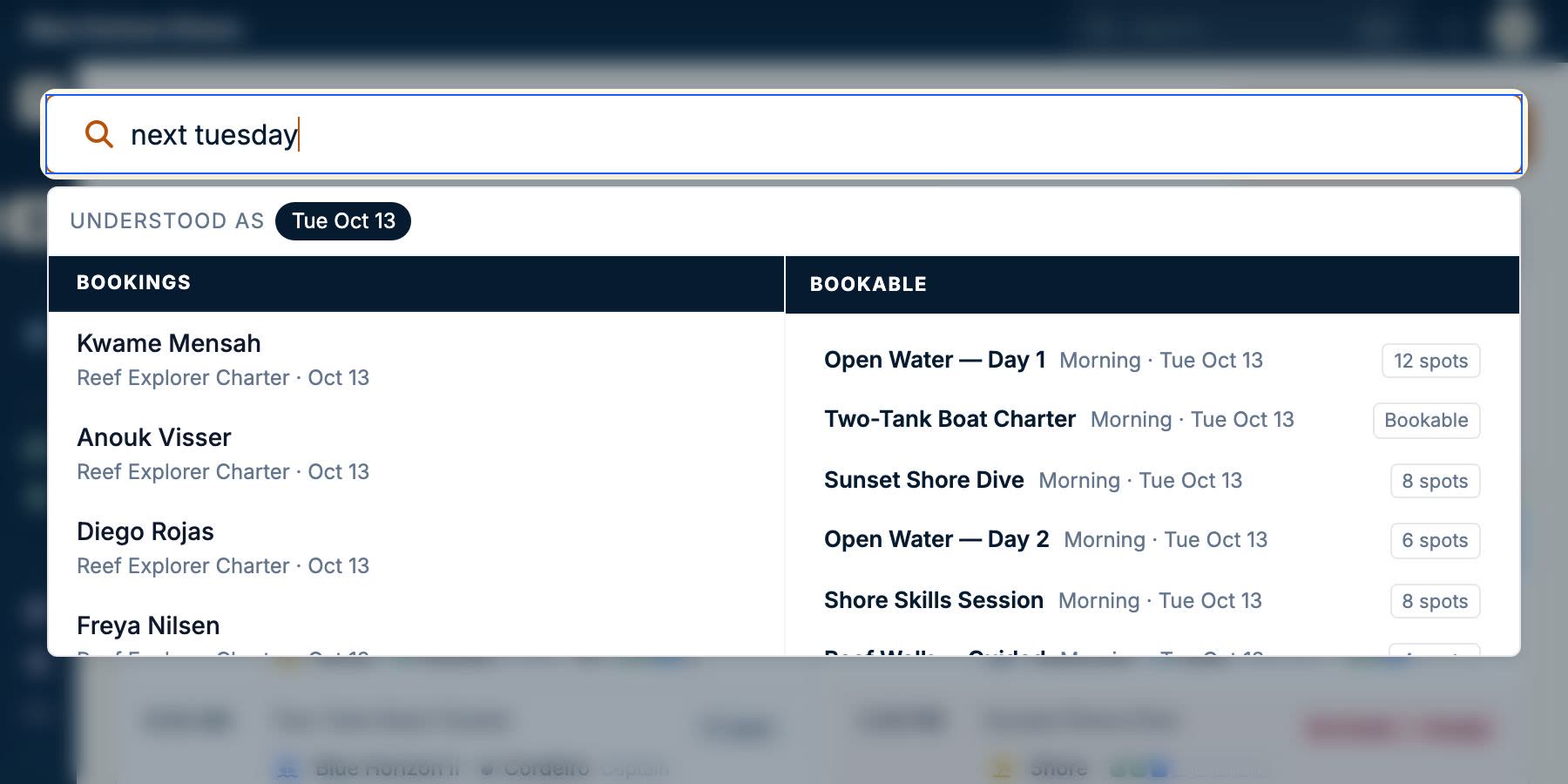Click "Reef Explorer Charter · Oct 13" under Kwame Mensah

pos(223,378)
